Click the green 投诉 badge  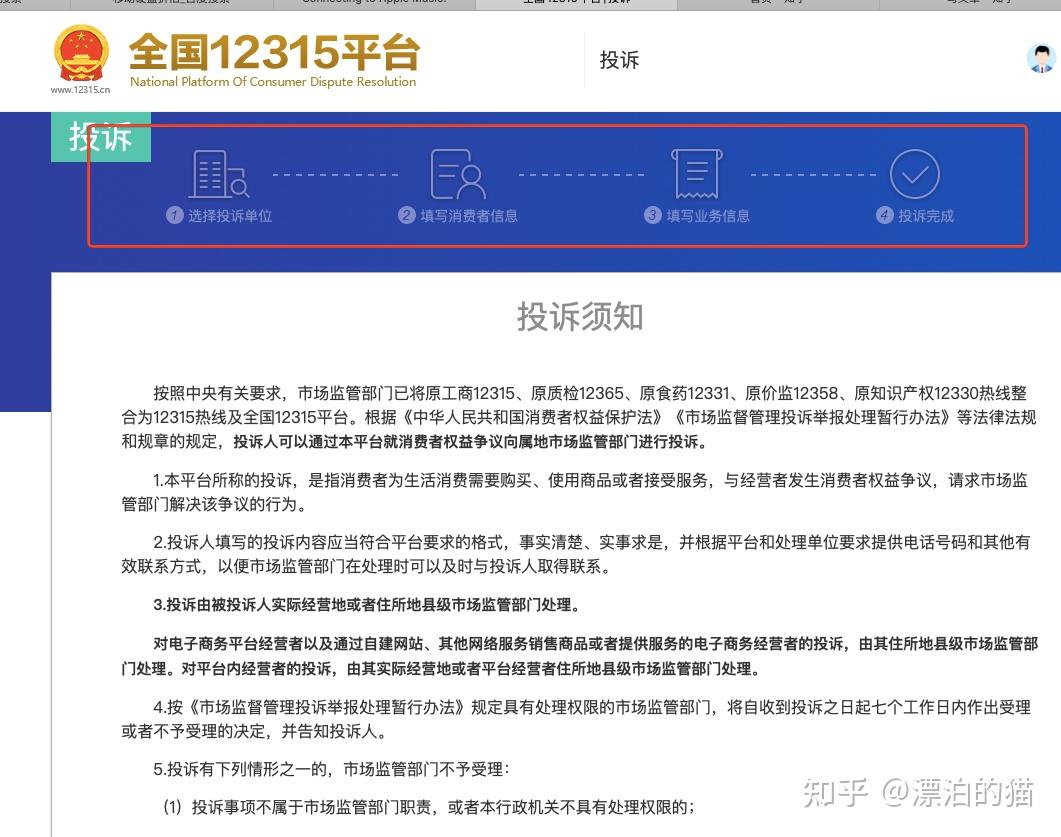(x=101, y=137)
